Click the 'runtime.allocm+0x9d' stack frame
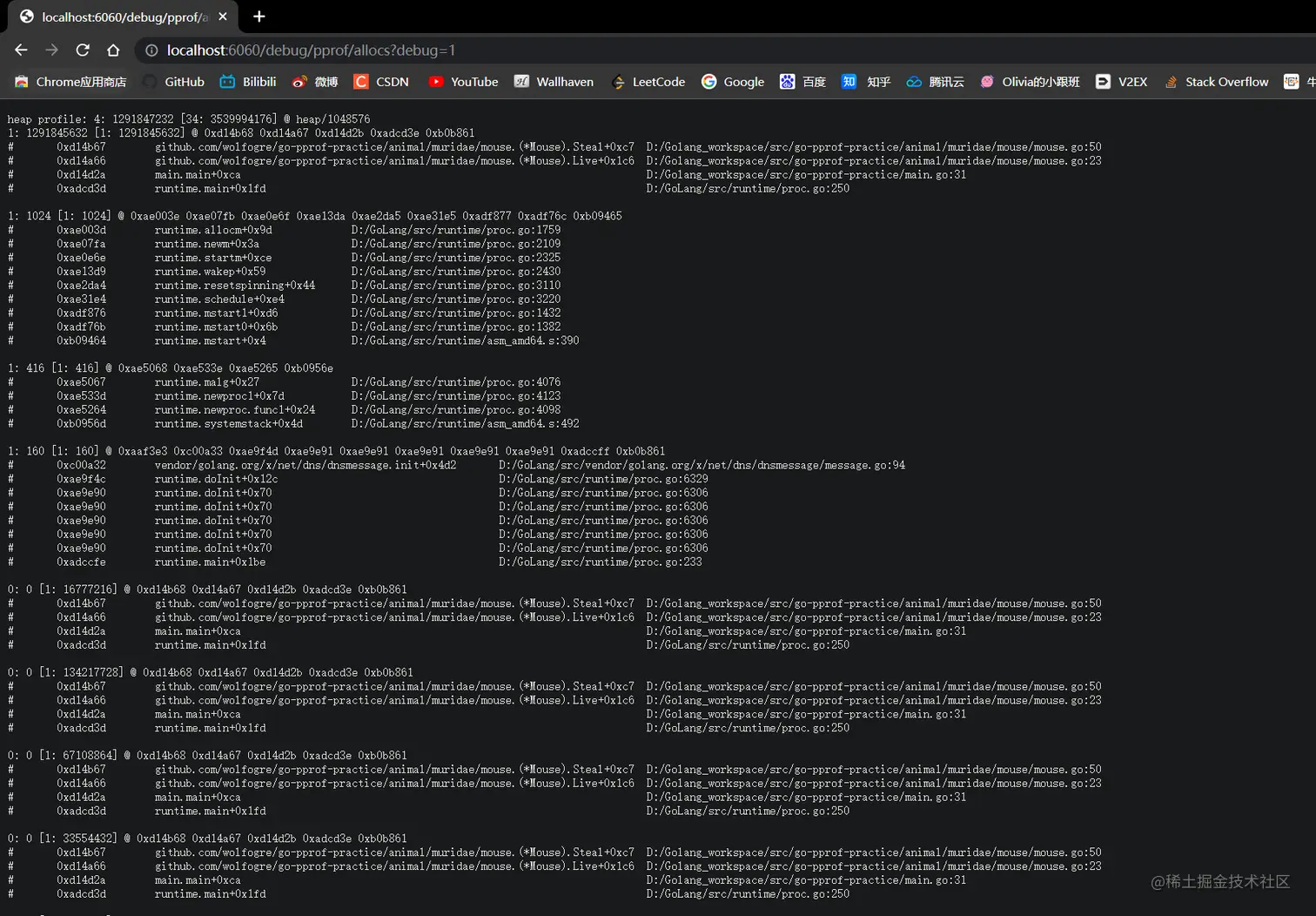Screen dimensions: 1316x916 coord(213,230)
